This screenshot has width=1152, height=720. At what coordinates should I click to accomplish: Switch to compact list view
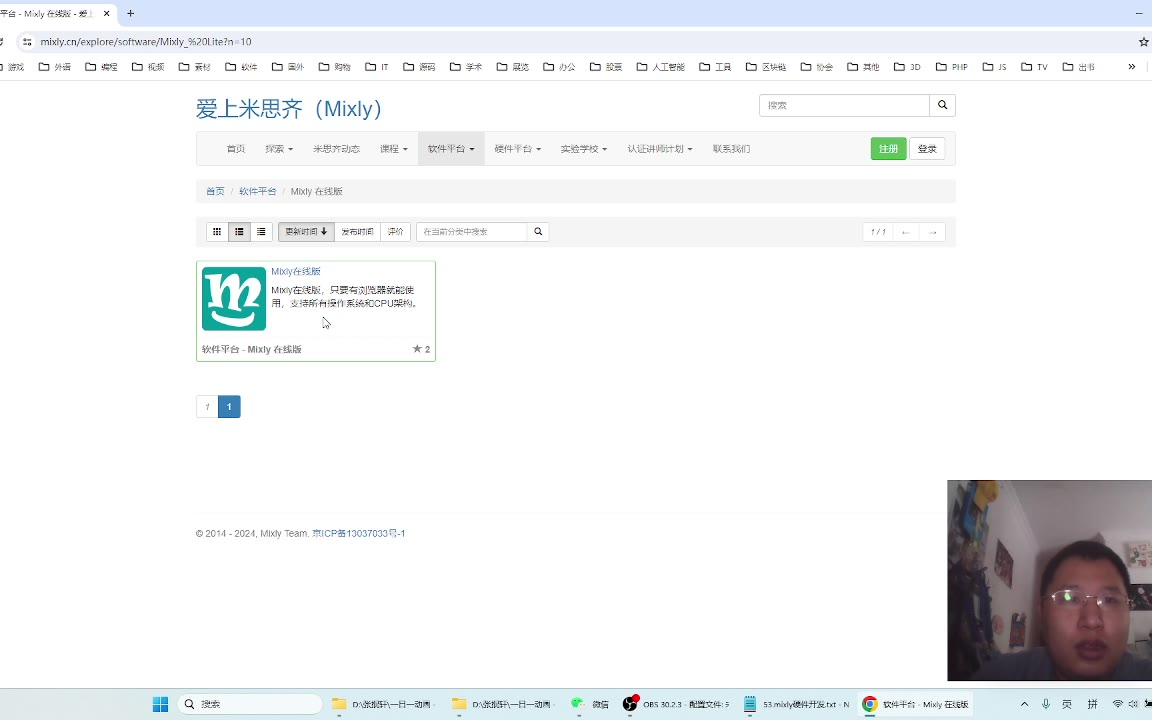(x=261, y=231)
